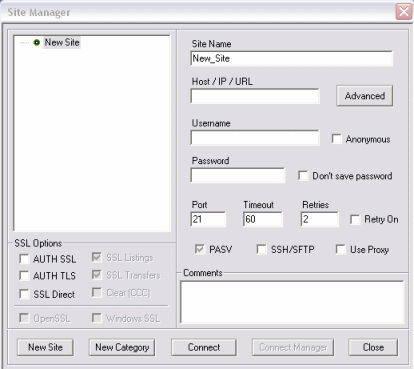Image resolution: width=414 pixels, height=369 pixels.
Task: Click the SSL Listings checkbox
Action: (97, 257)
